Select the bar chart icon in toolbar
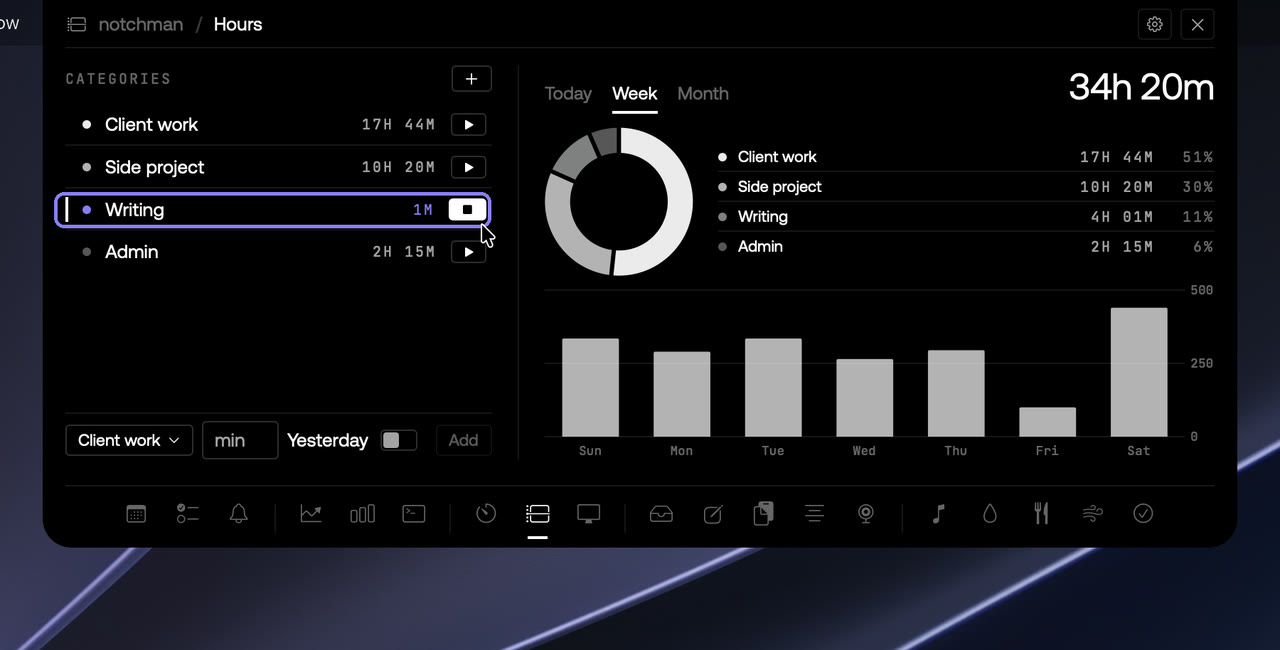 (362, 514)
